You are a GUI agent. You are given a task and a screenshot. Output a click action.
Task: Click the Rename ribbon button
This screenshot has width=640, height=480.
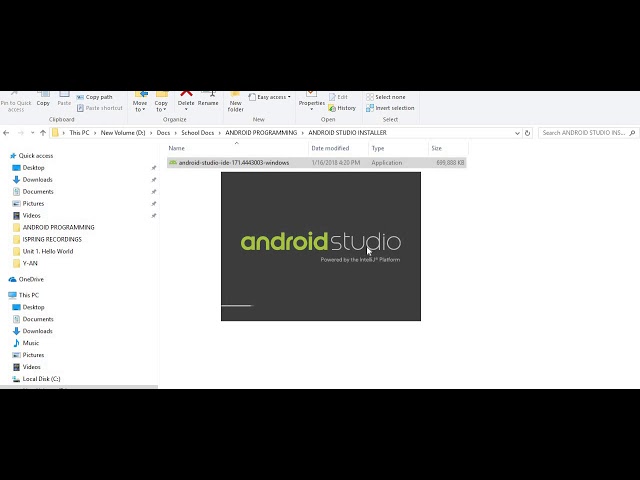click(x=208, y=99)
